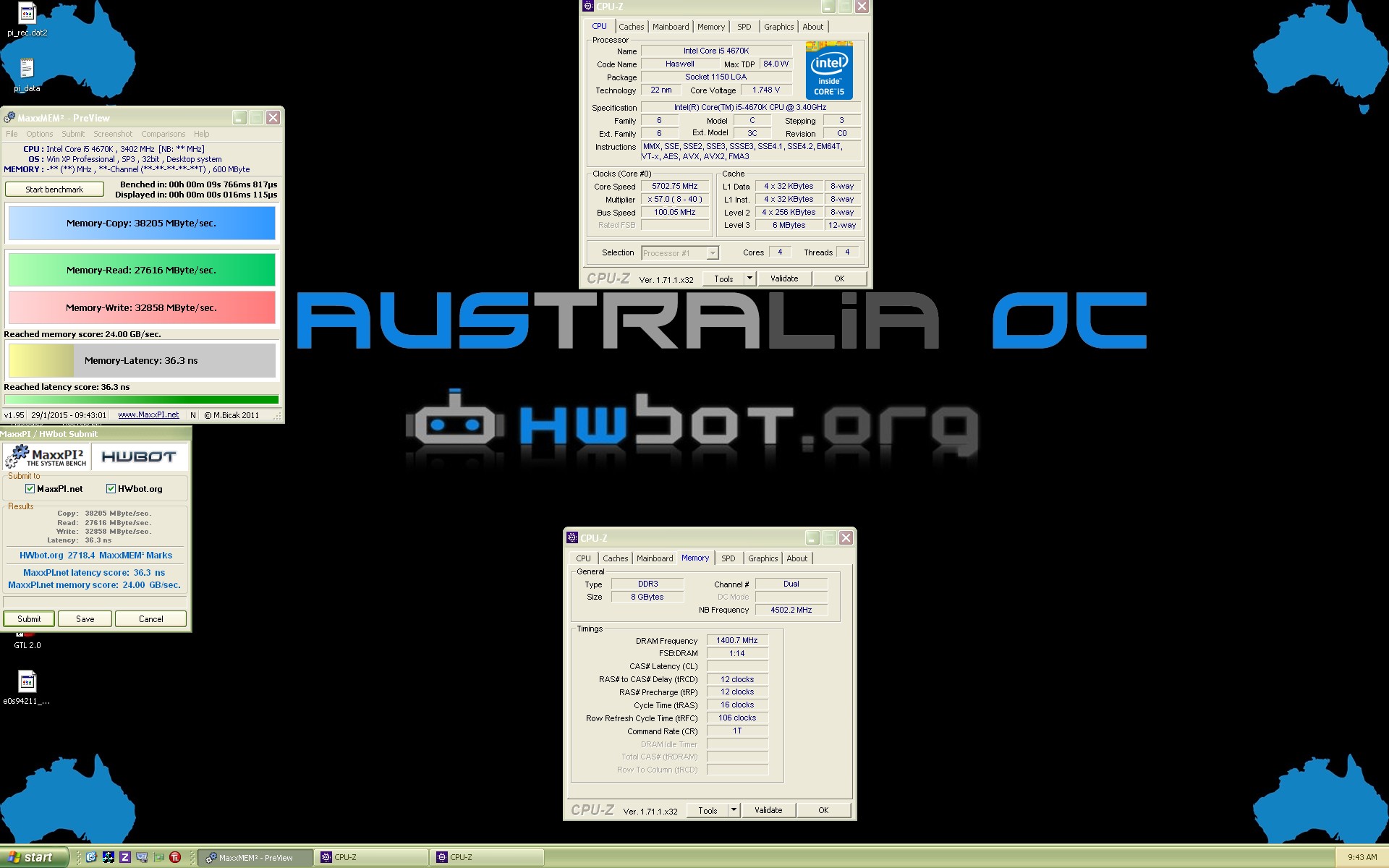Click the Internet Explorer quick launch icon
1389x868 pixels.
91,857
